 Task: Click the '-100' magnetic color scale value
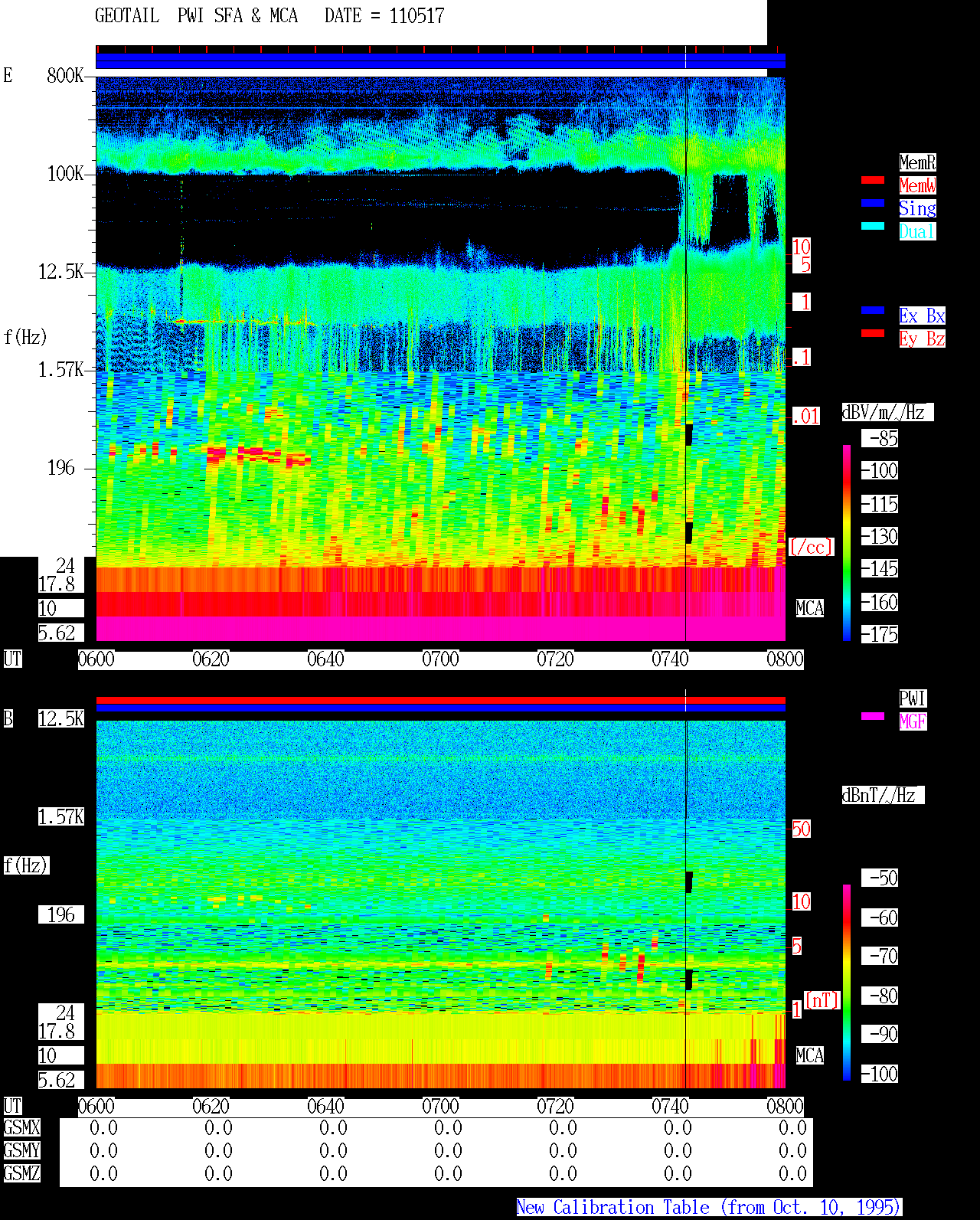[x=880, y=1074]
